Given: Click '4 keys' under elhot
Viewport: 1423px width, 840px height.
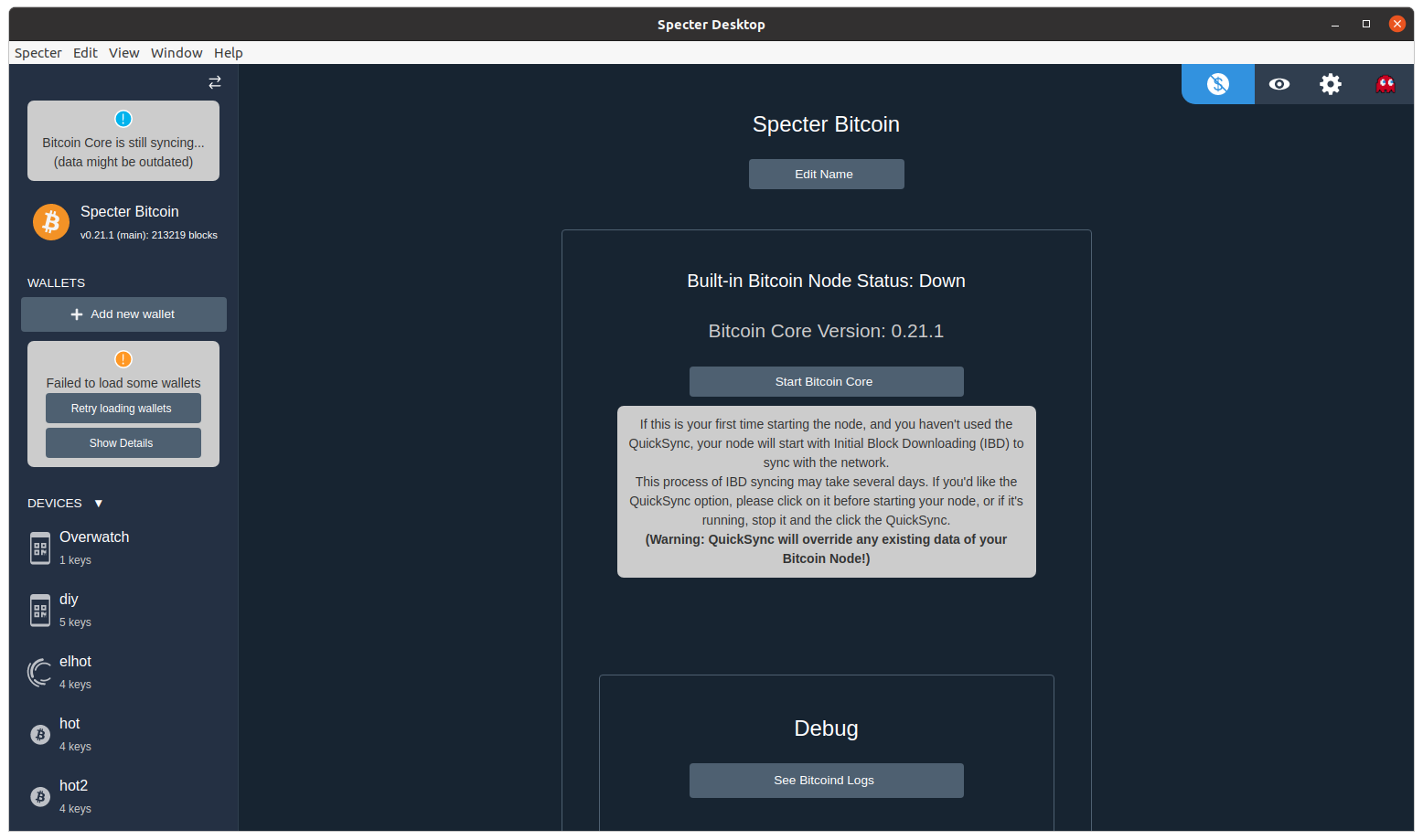Looking at the screenshot, I should click(x=75, y=685).
